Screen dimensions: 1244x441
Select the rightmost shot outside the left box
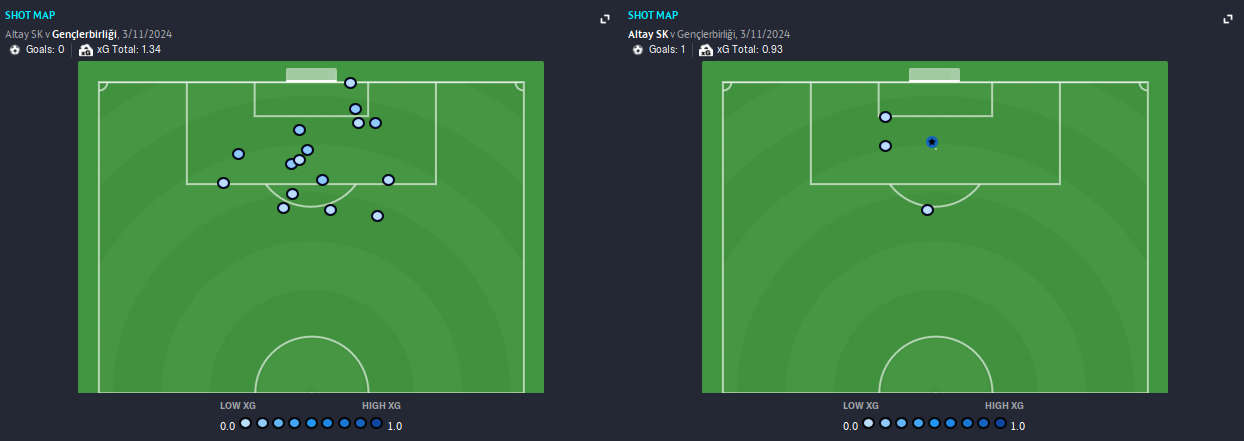click(x=377, y=216)
